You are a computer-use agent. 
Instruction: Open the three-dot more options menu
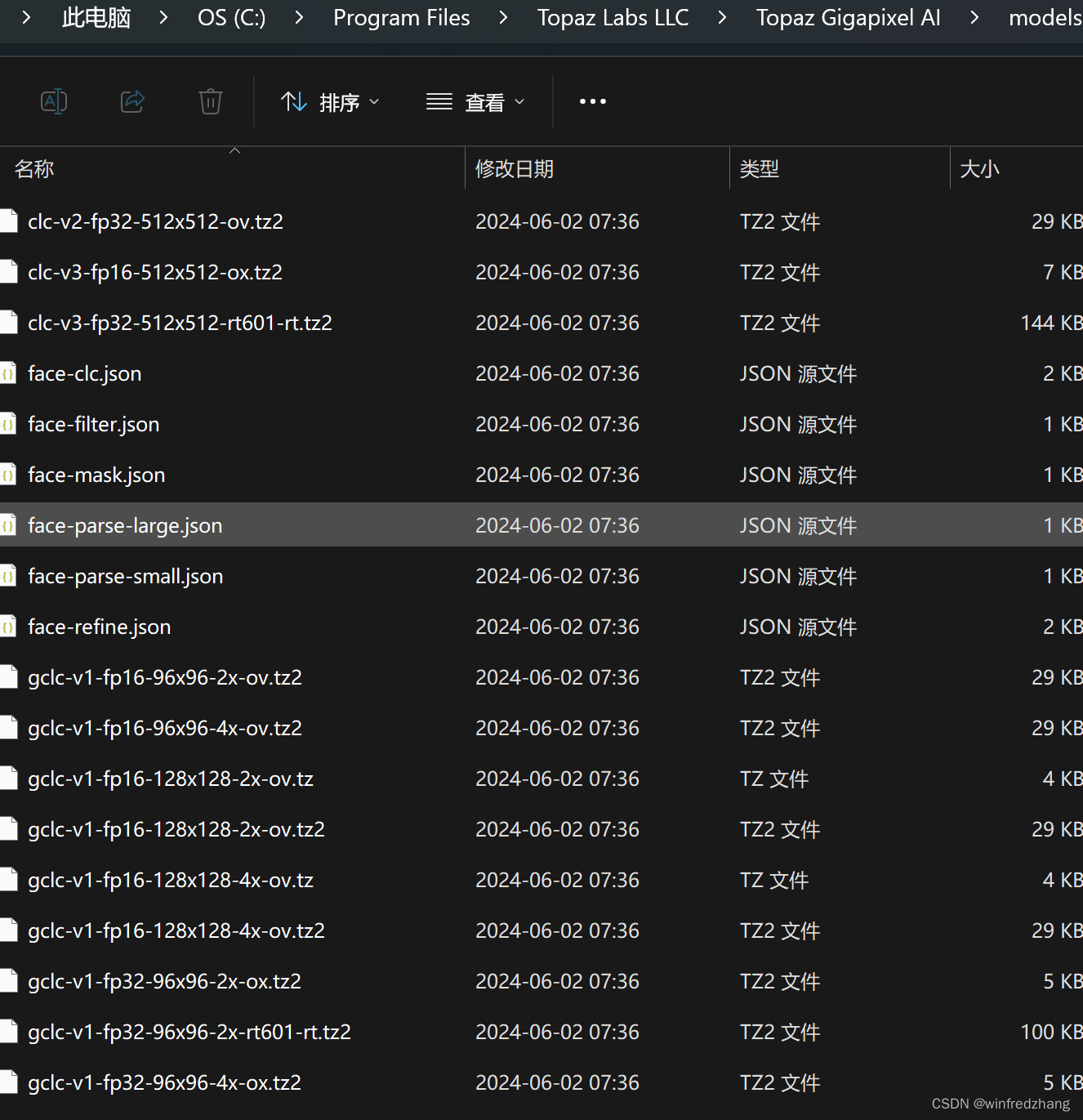point(593,101)
